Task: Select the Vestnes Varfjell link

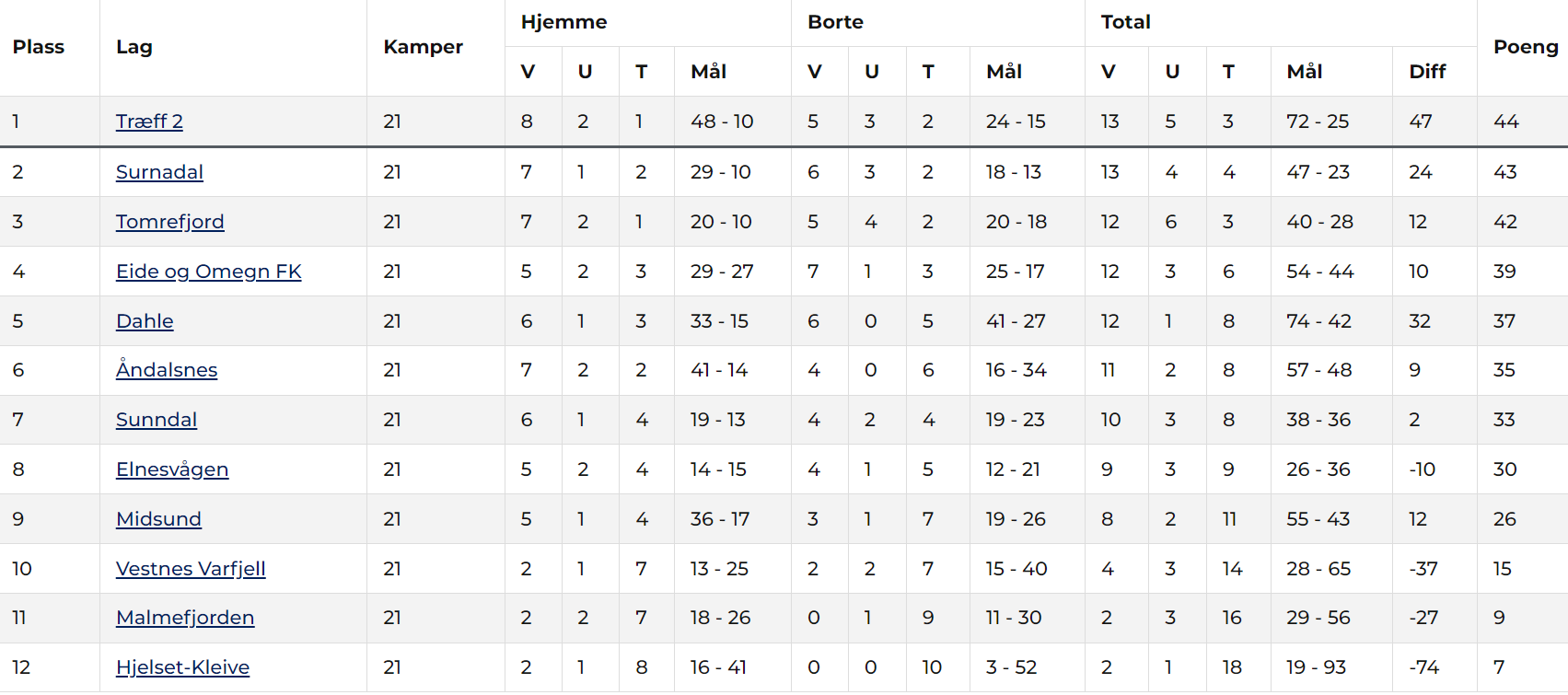Action: click(191, 569)
